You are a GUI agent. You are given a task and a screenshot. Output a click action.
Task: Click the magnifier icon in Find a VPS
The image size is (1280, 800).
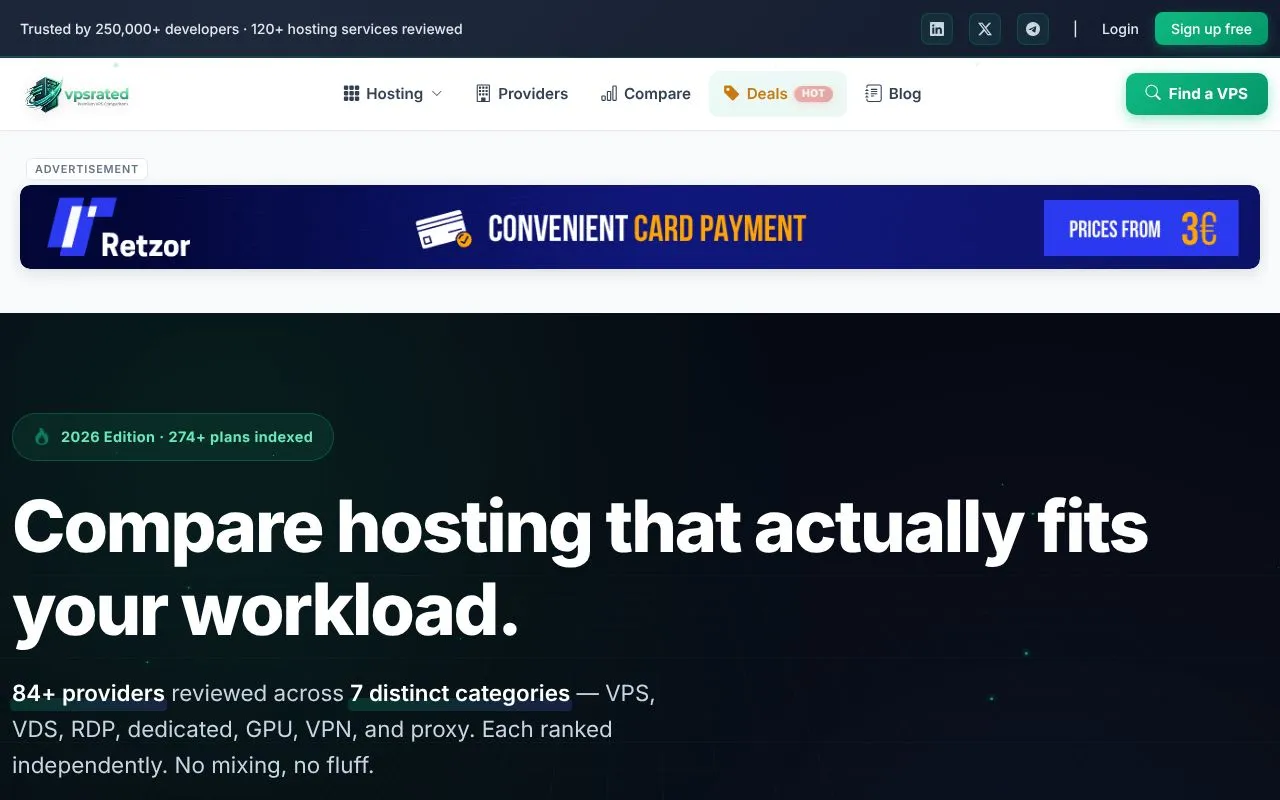click(1152, 93)
